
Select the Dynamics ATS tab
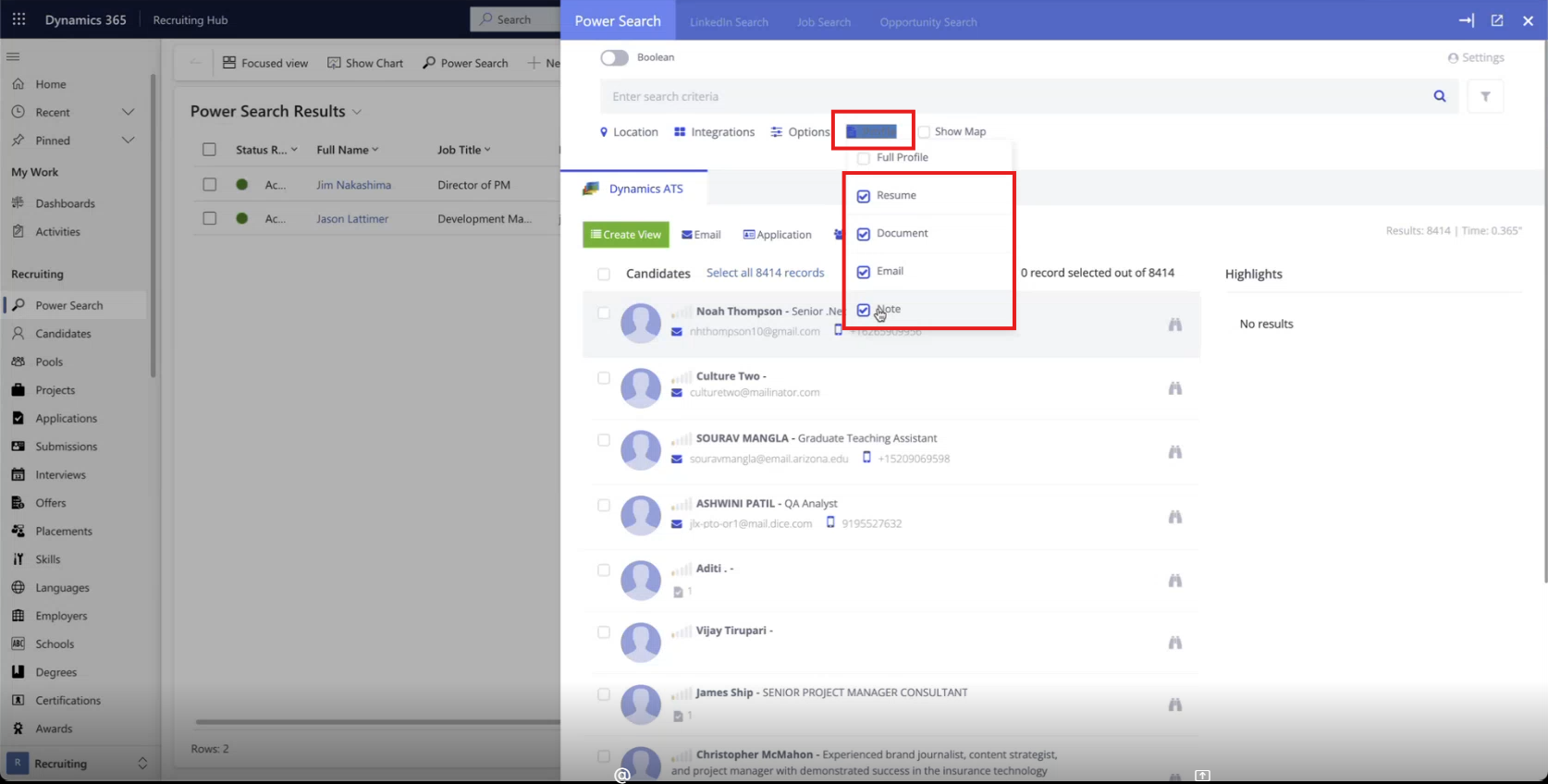(x=633, y=189)
